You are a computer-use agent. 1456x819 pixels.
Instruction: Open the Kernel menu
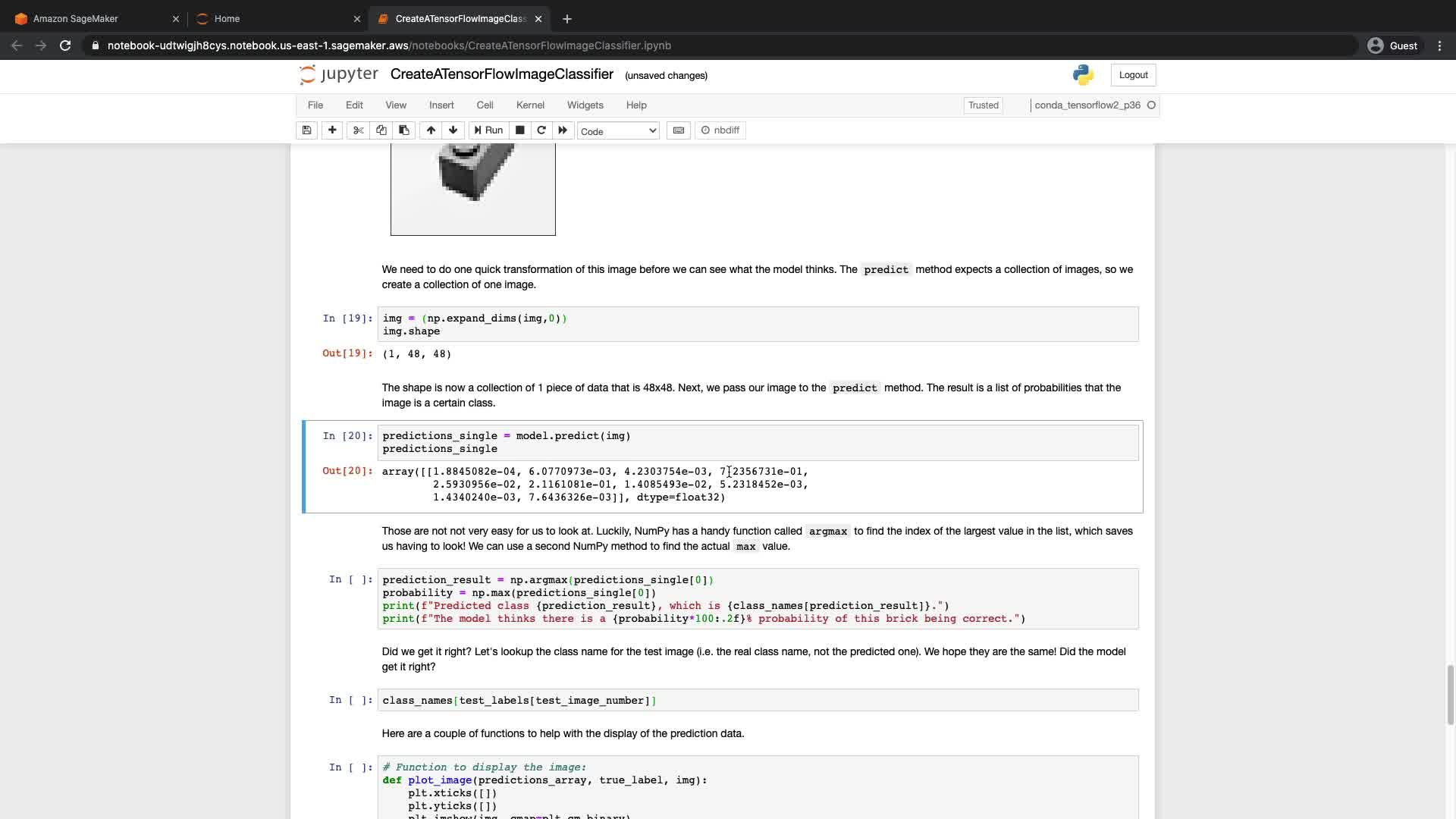(x=530, y=105)
